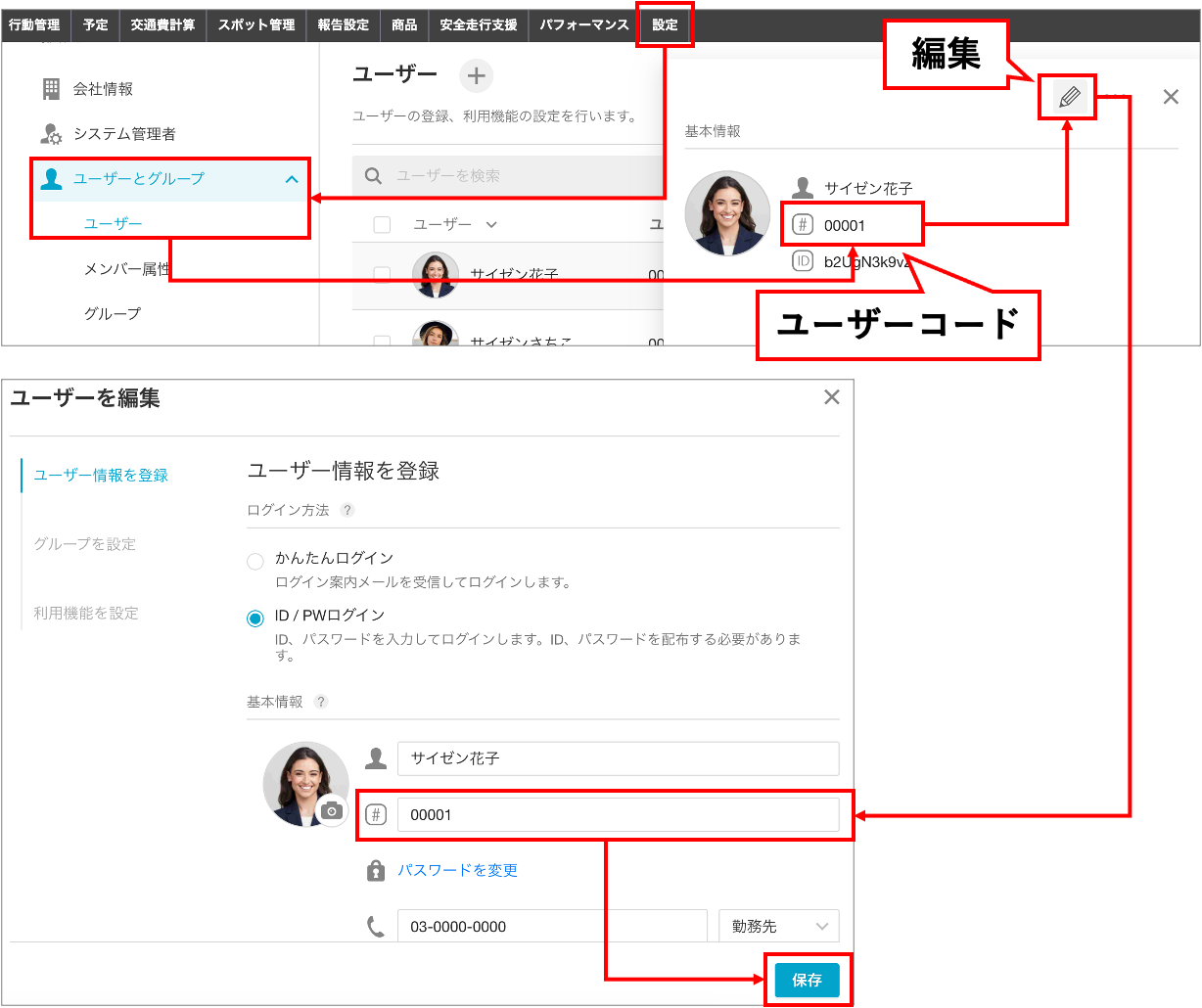Viewport: 1202px width, 1008px height.
Task: Check the select-all checkbox in user list header
Action: pos(383,225)
